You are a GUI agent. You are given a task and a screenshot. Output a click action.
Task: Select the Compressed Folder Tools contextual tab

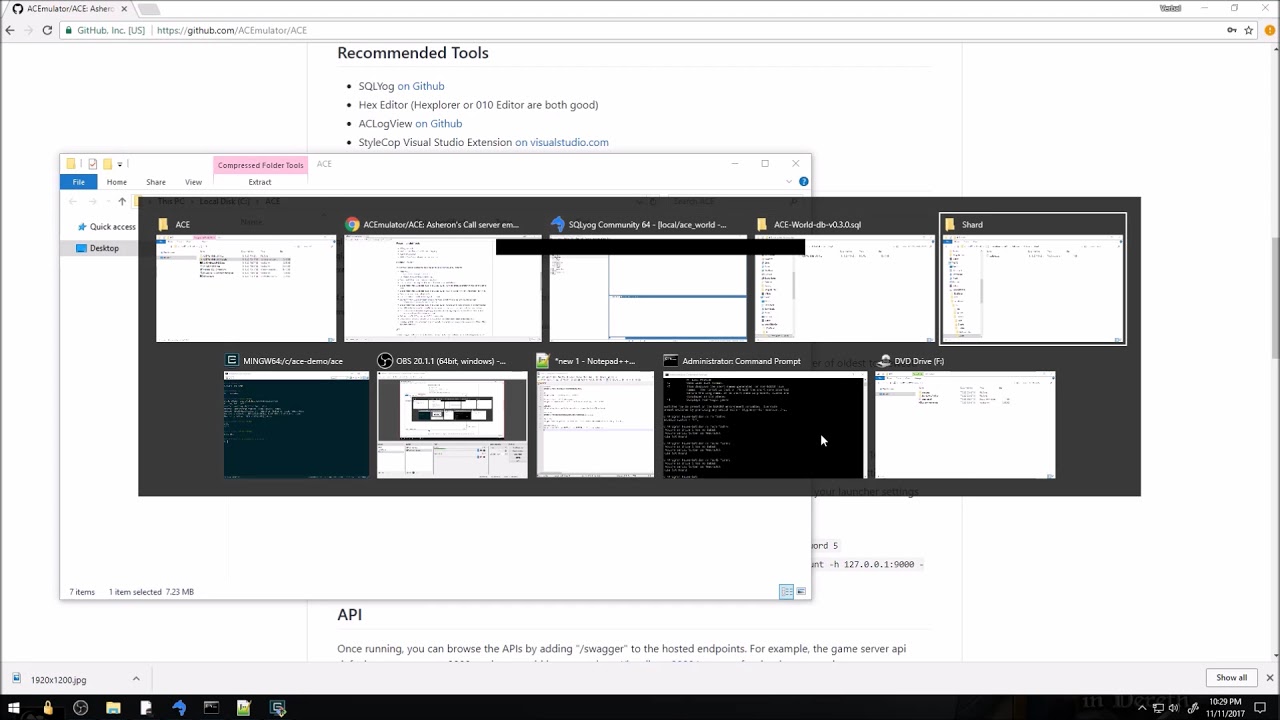pos(260,165)
